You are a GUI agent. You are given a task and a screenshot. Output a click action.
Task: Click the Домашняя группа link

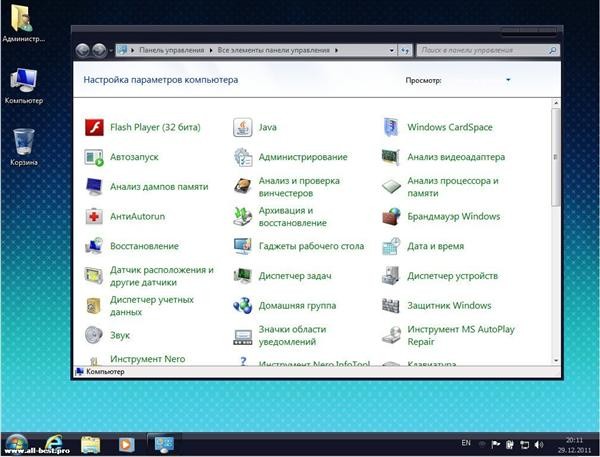click(297, 305)
